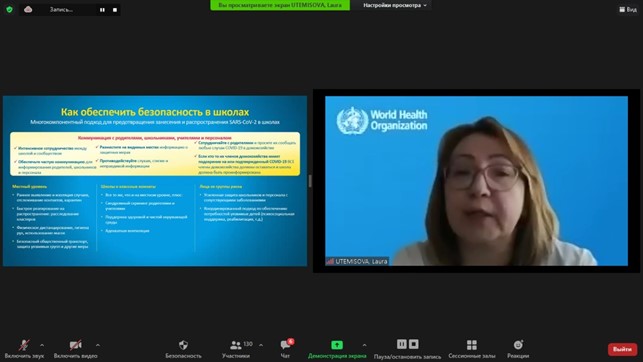
Task: Open Настройки просмотра view options dropdown
Action: click(x=395, y=5)
